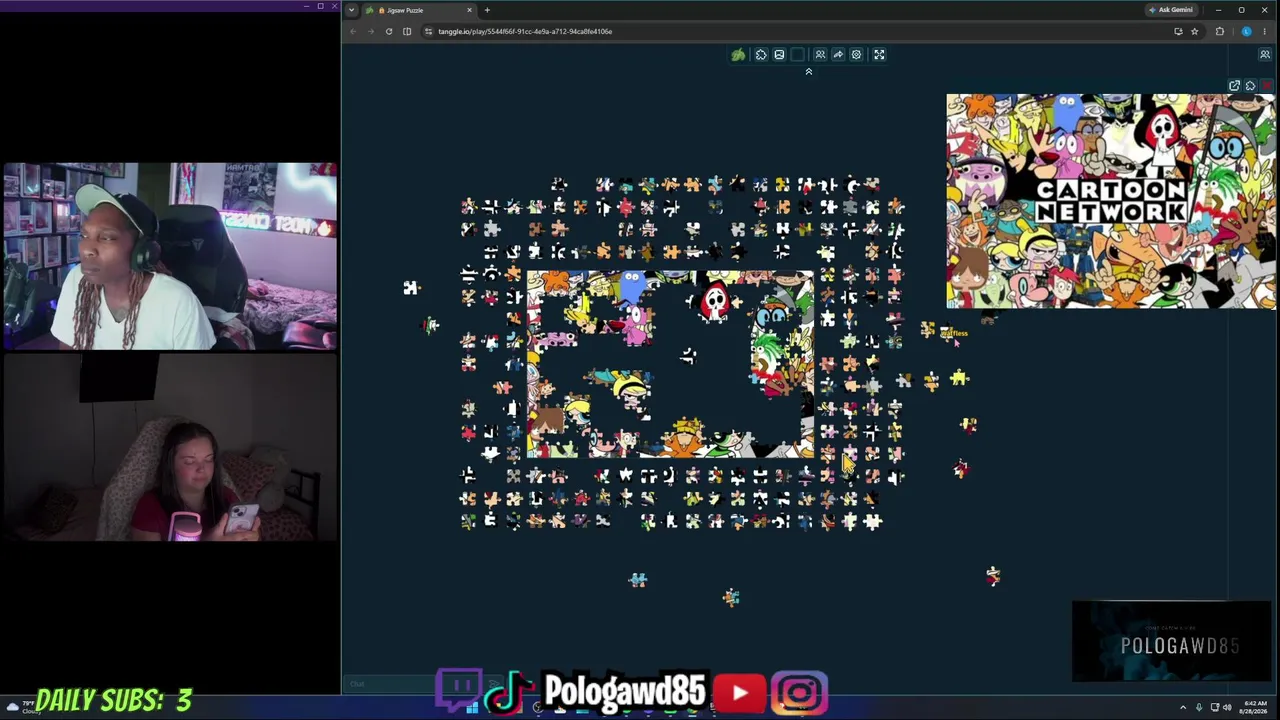View site information icon in address bar

[429, 31]
